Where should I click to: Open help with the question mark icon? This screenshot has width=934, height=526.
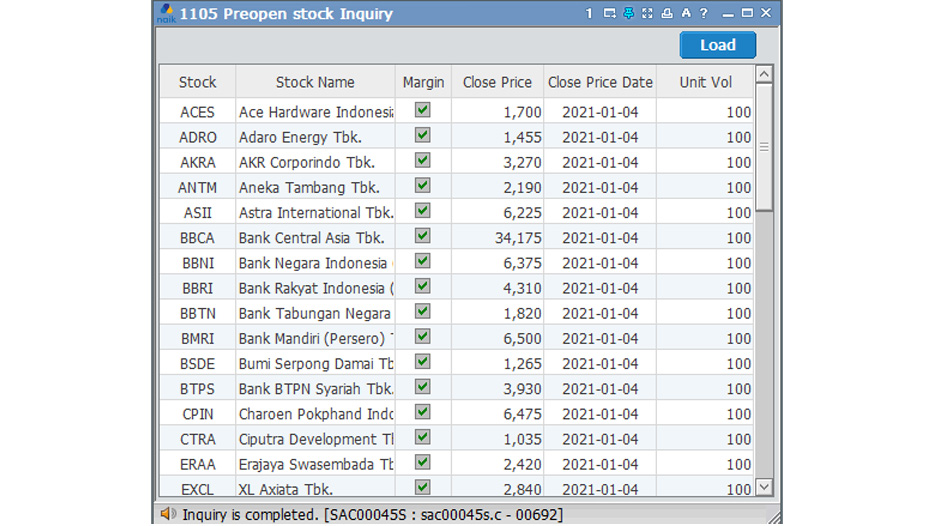point(704,14)
